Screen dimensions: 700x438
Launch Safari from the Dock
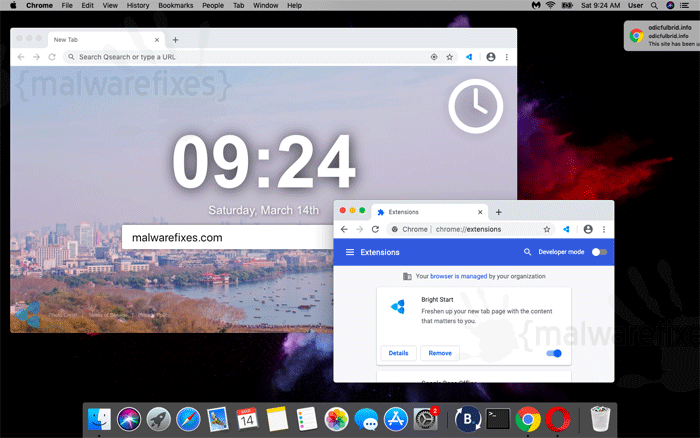click(188, 419)
